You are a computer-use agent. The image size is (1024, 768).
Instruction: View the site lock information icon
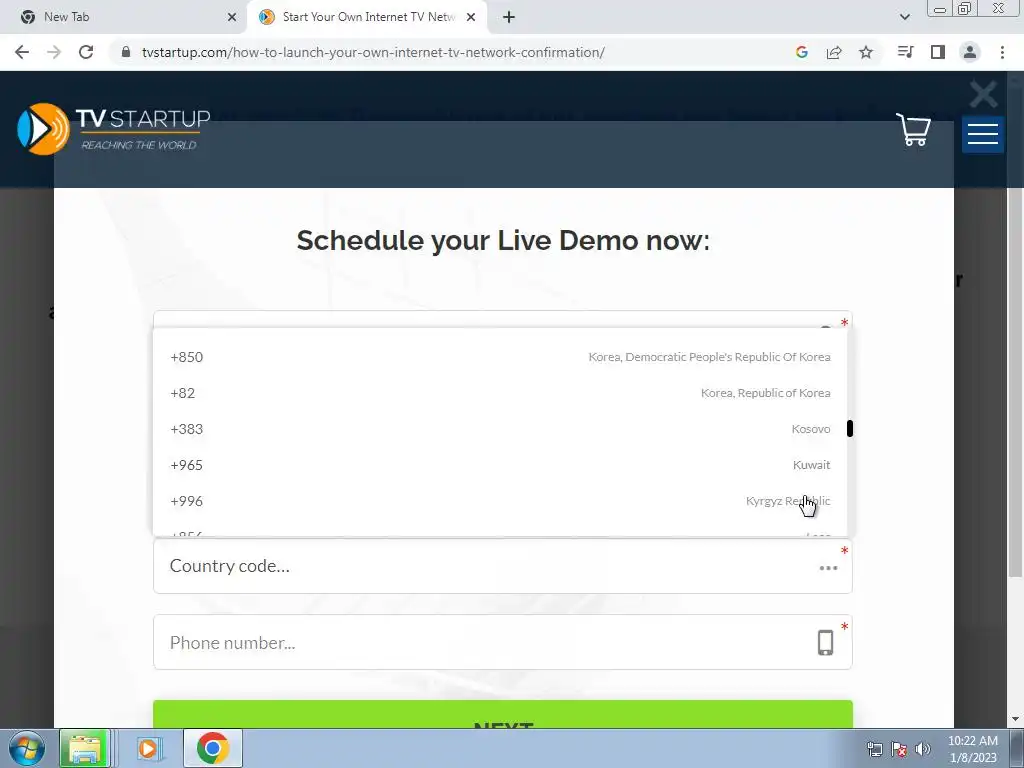[x=126, y=52]
